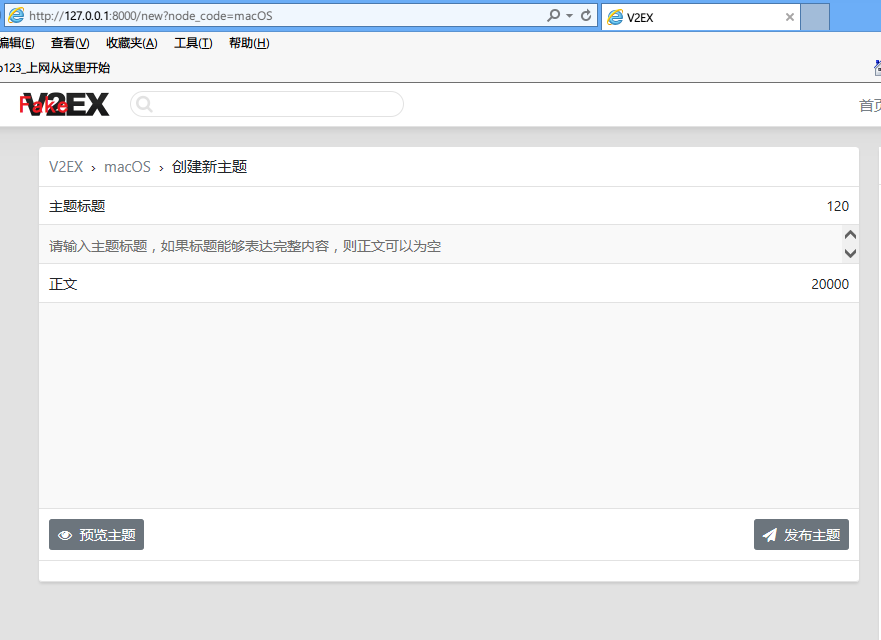Click the Fake V2EX logo
The width and height of the screenshot is (881, 640).
click(x=64, y=105)
